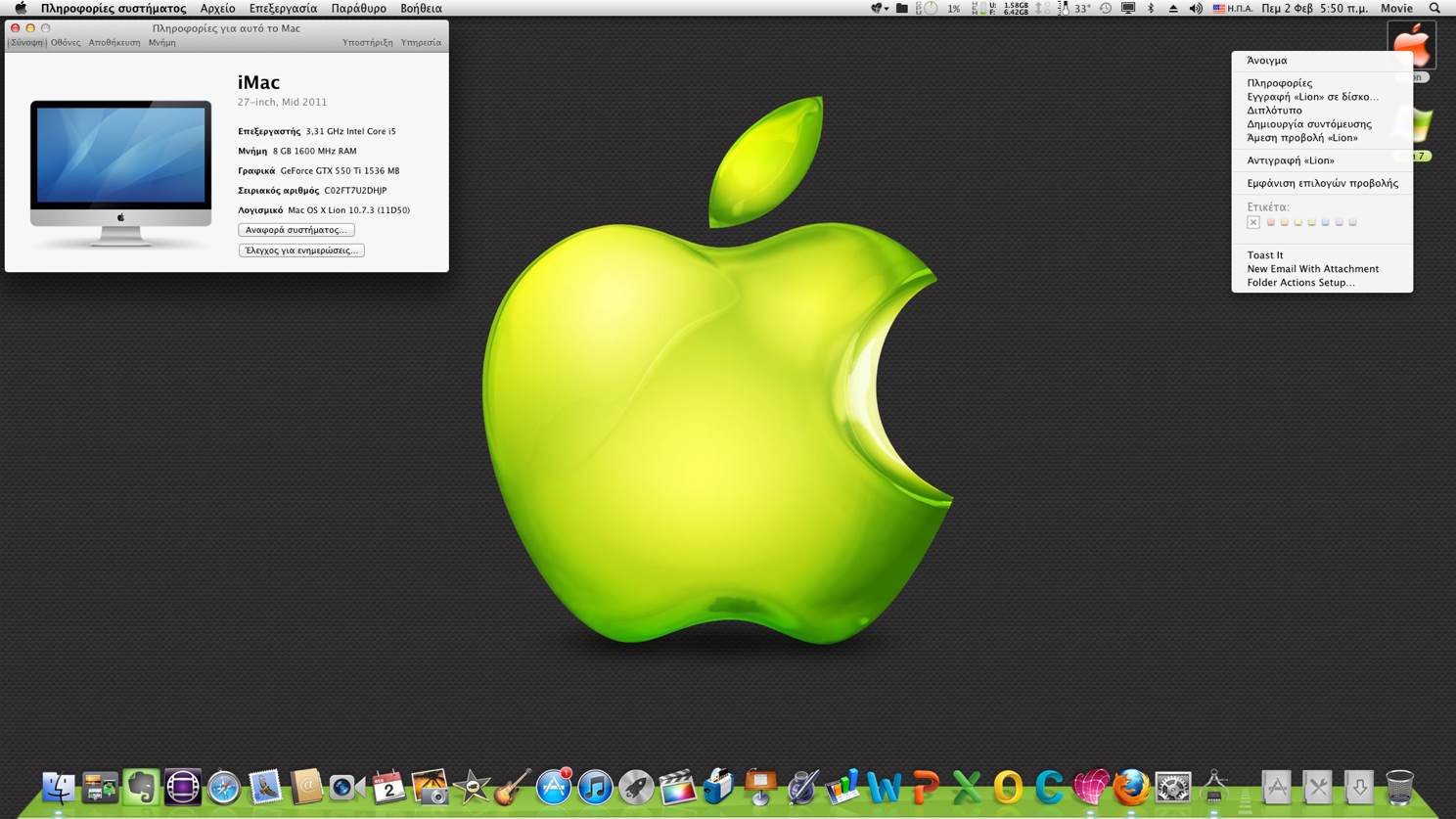1456x819 pixels.
Task: Launch iMovie star icon in Dock
Action: click(x=471, y=788)
